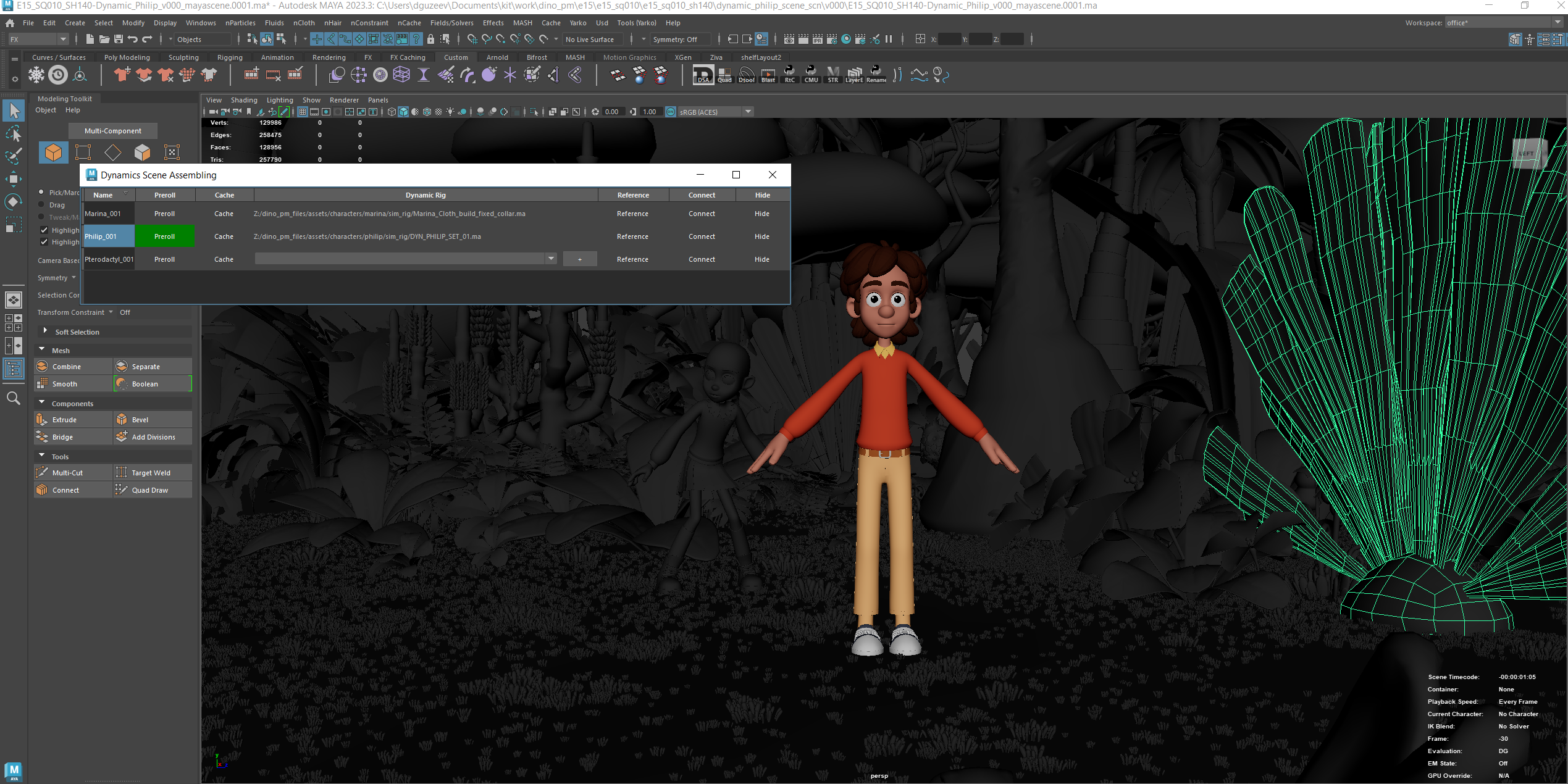Select the Combine mesh tool icon
Image resolution: width=1568 pixels, height=784 pixels.
43,366
